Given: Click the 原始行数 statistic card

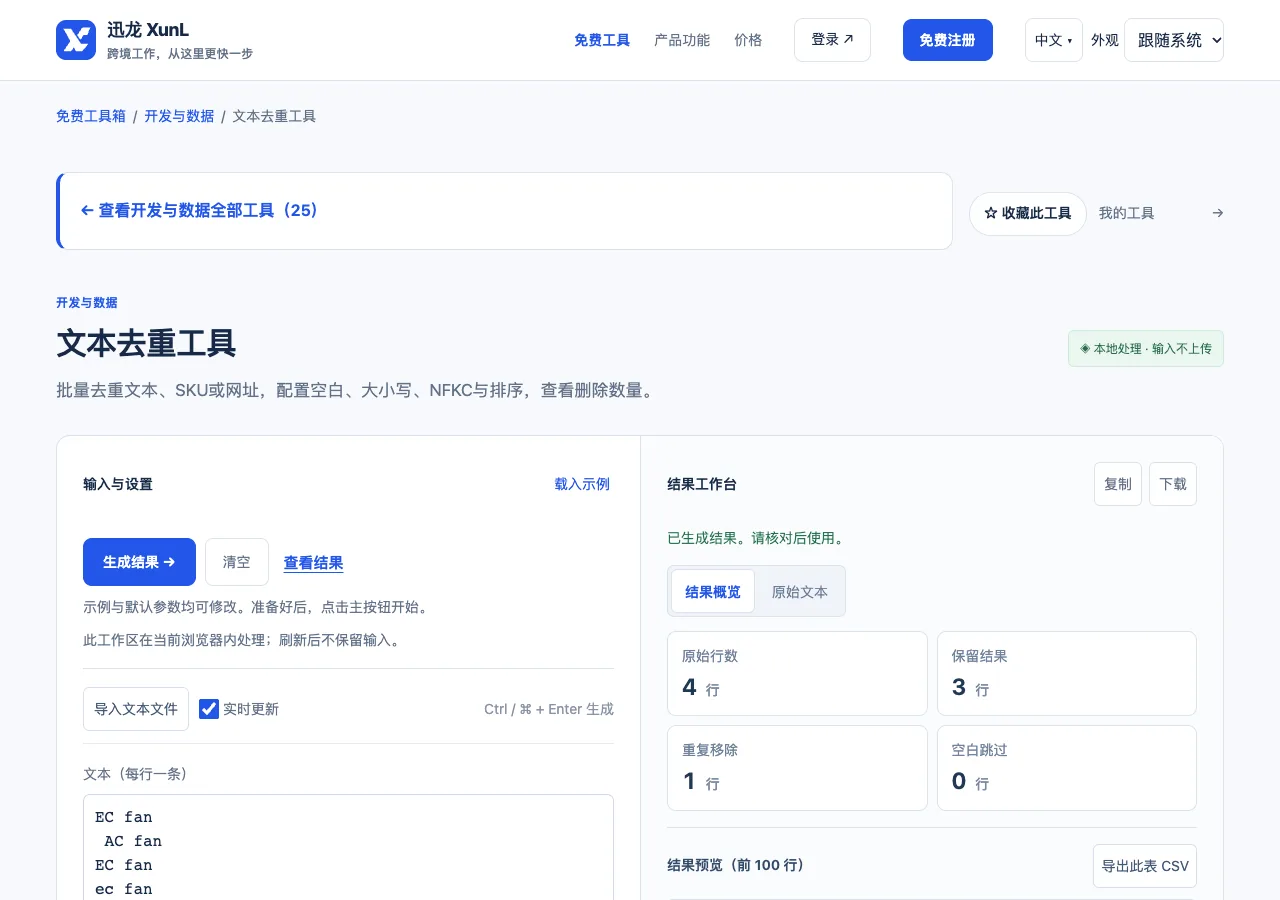Looking at the screenshot, I should point(797,673).
